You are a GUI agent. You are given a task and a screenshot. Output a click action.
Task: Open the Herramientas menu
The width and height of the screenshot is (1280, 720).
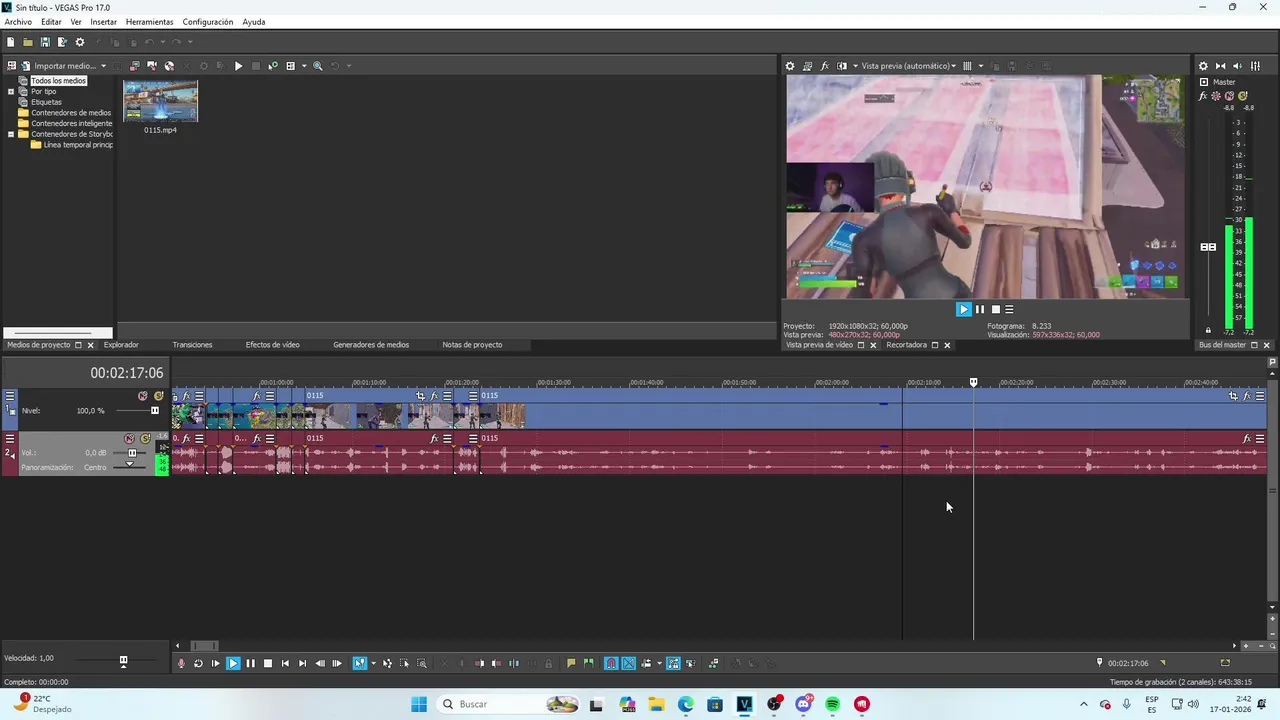click(x=149, y=22)
